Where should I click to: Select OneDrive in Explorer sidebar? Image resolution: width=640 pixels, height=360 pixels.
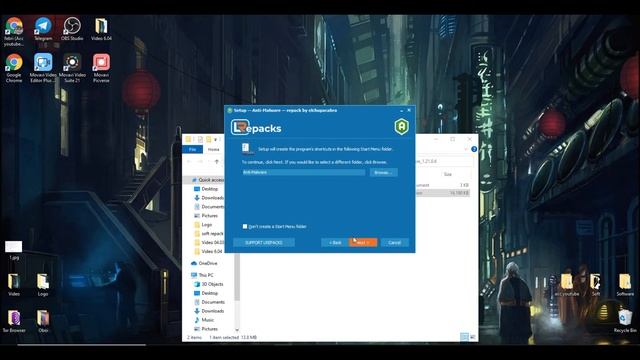[x=204, y=263]
